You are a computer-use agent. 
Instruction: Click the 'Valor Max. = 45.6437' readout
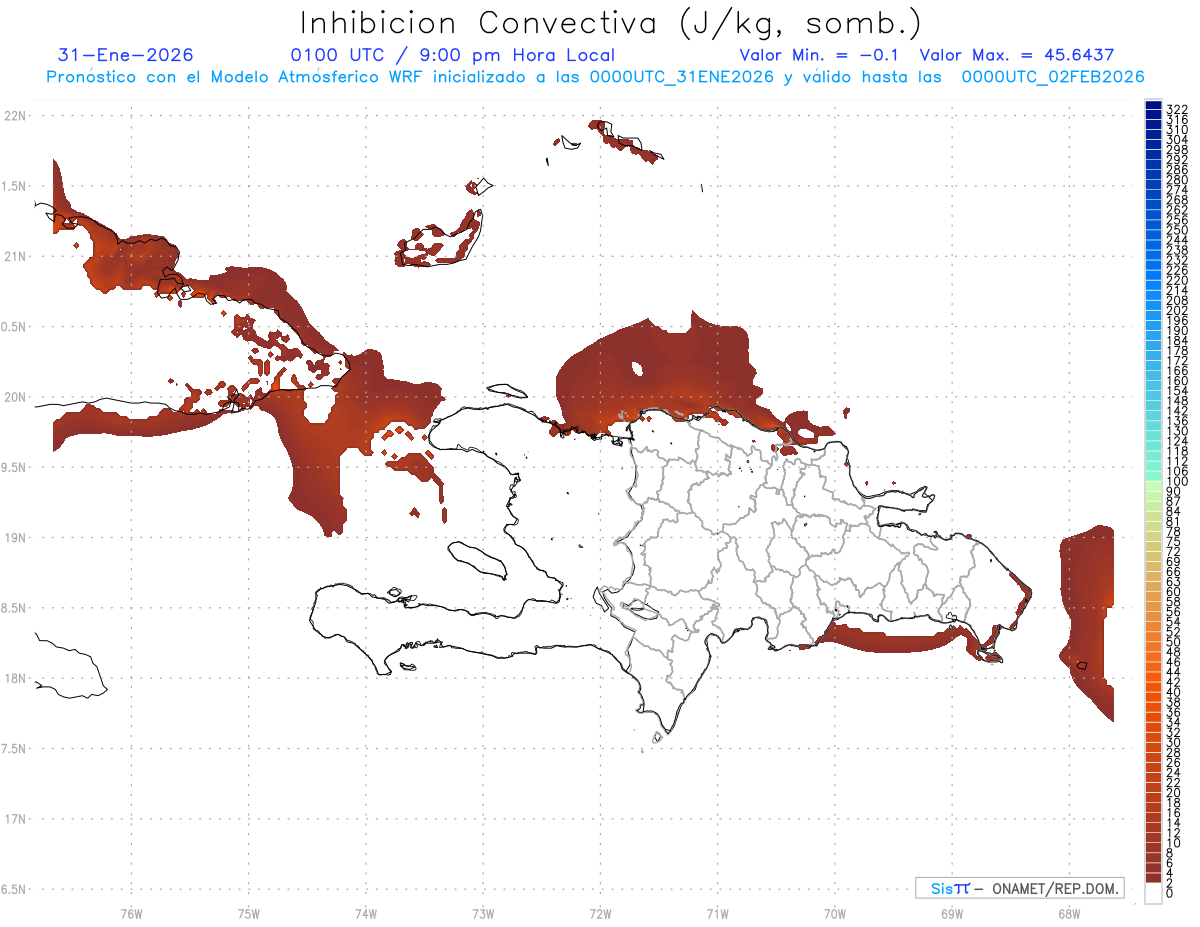pyautogui.click(x=1017, y=55)
